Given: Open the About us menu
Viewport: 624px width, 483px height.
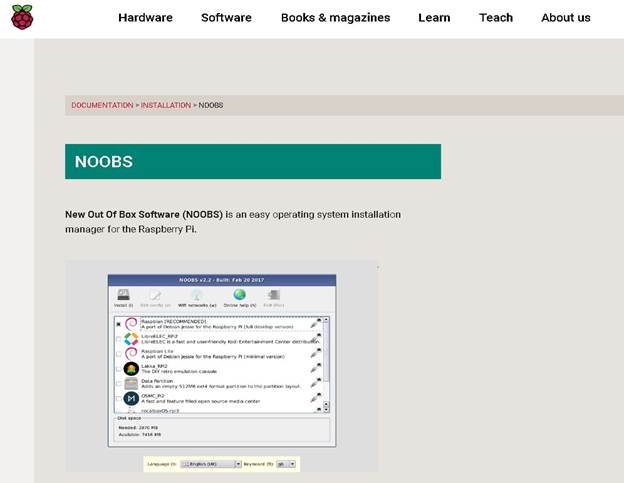Looking at the screenshot, I should 566,18.
